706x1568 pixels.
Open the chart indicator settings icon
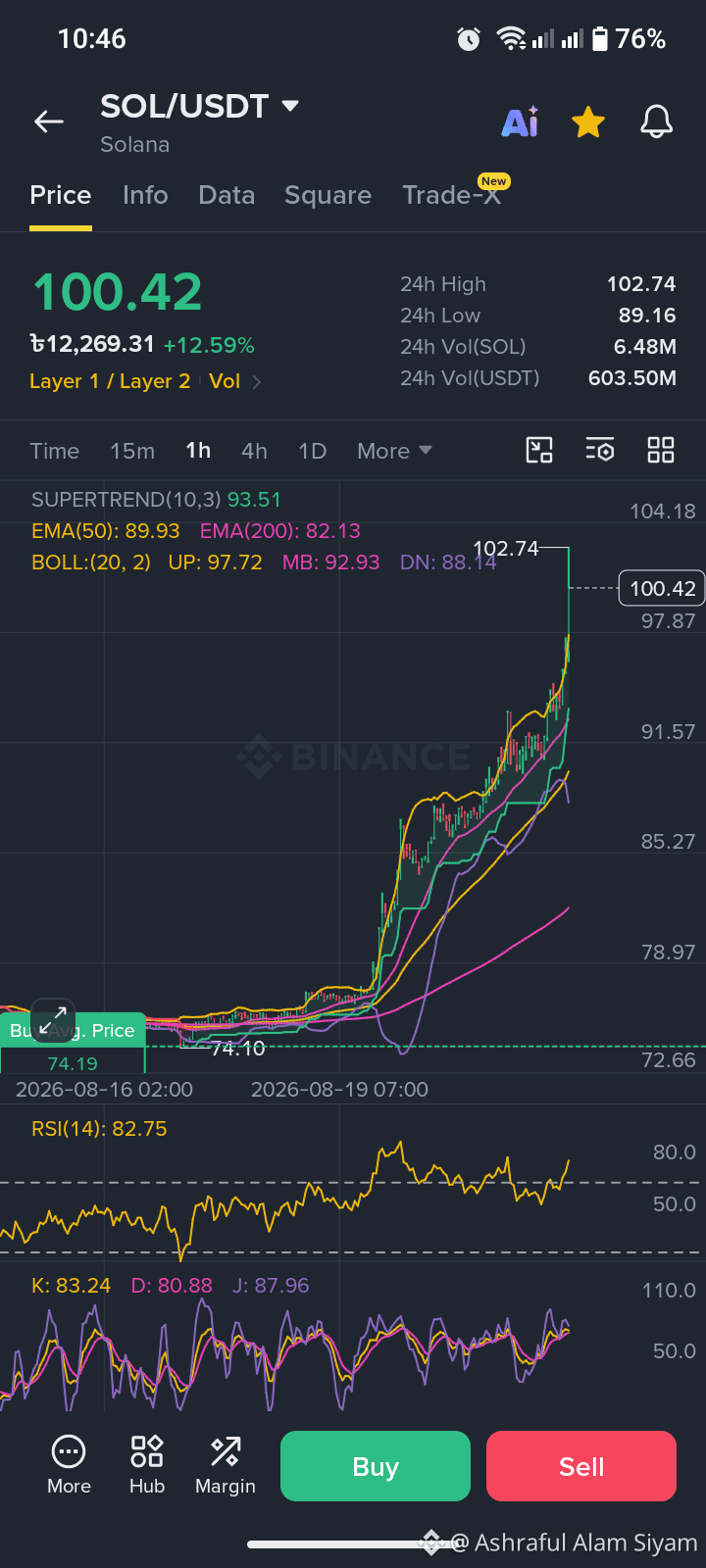point(600,450)
